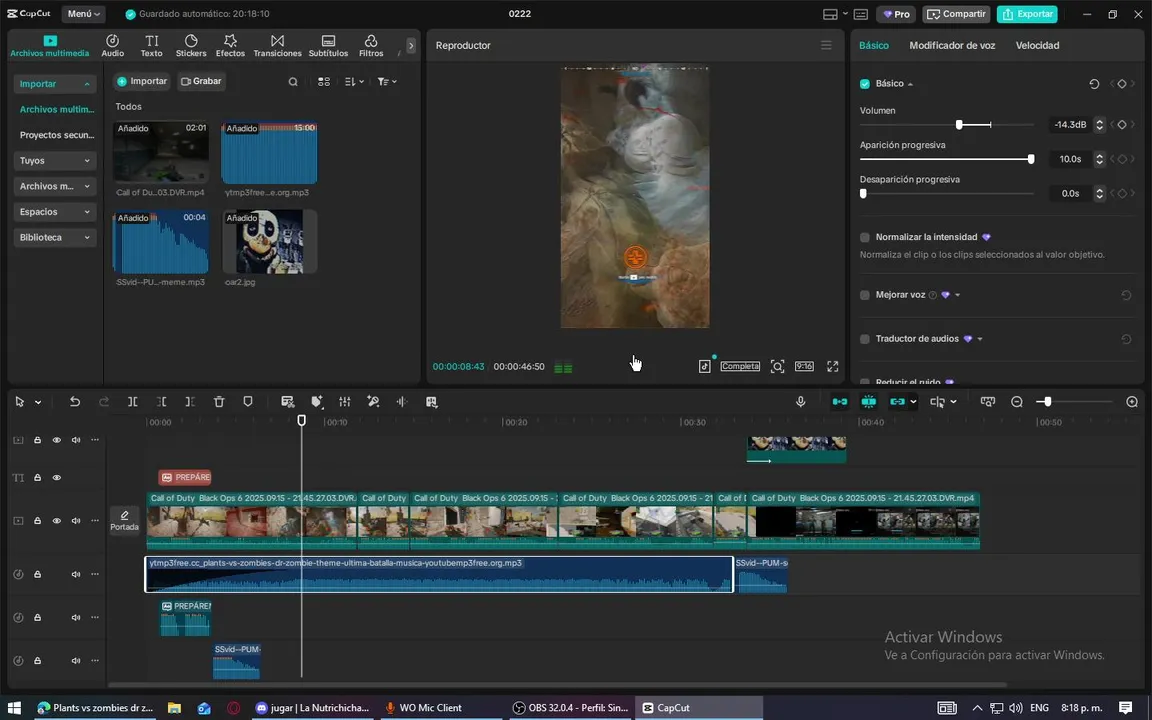1152x720 pixels.
Task: Select the Básico tab
Action: tap(874, 46)
